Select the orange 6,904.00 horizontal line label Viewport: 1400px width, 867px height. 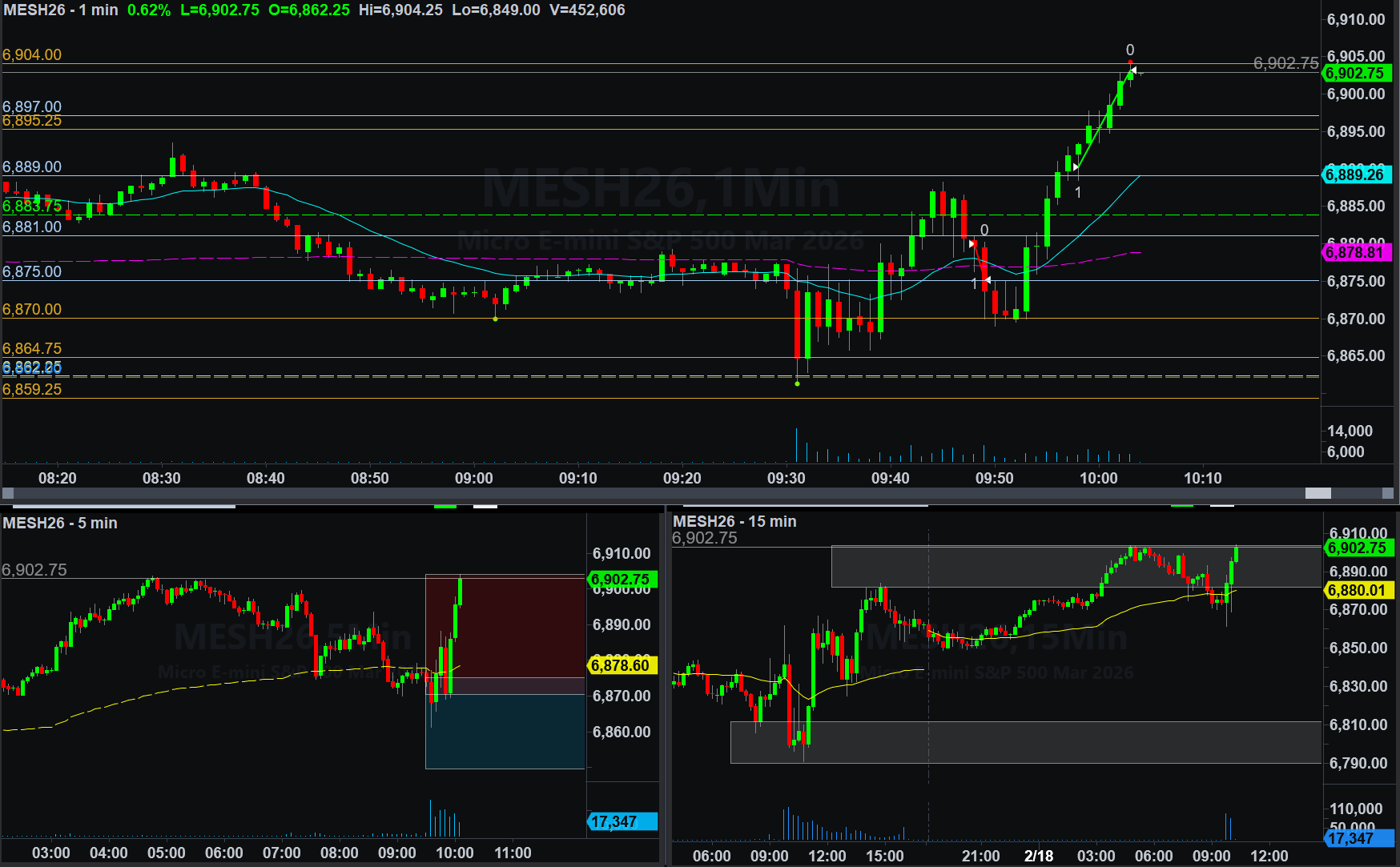tap(32, 54)
